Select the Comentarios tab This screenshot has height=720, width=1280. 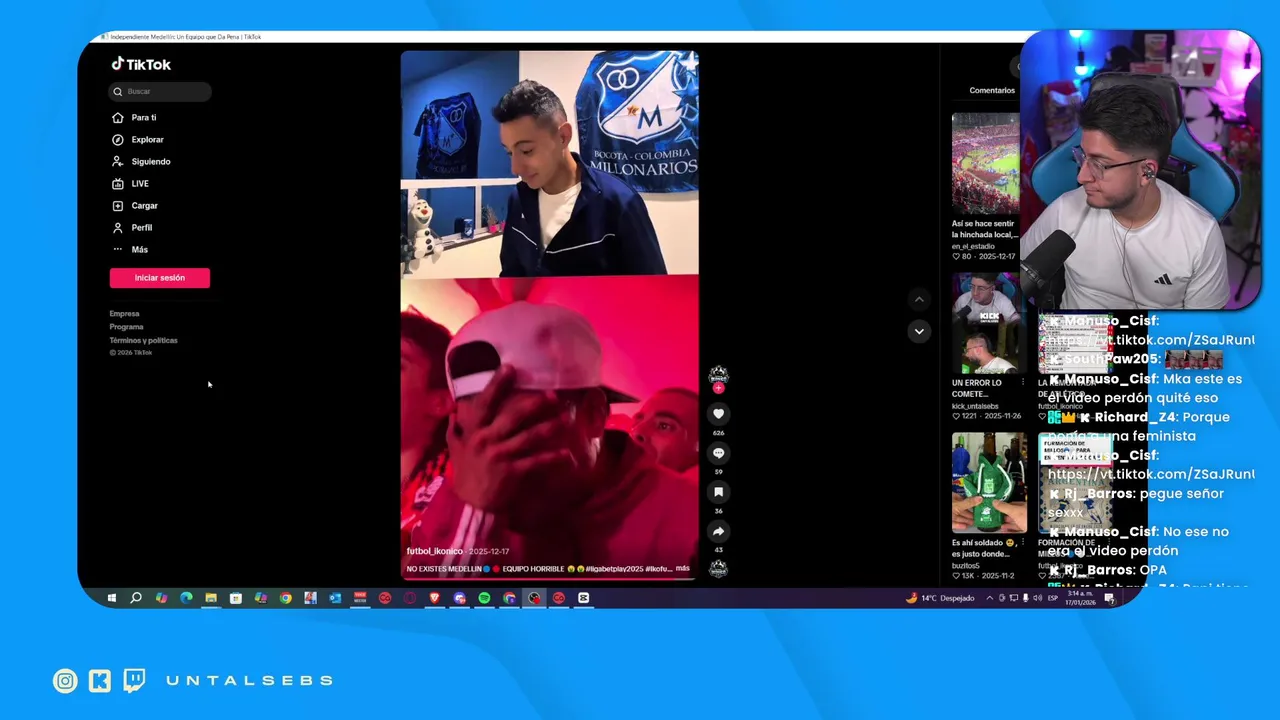click(992, 90)
